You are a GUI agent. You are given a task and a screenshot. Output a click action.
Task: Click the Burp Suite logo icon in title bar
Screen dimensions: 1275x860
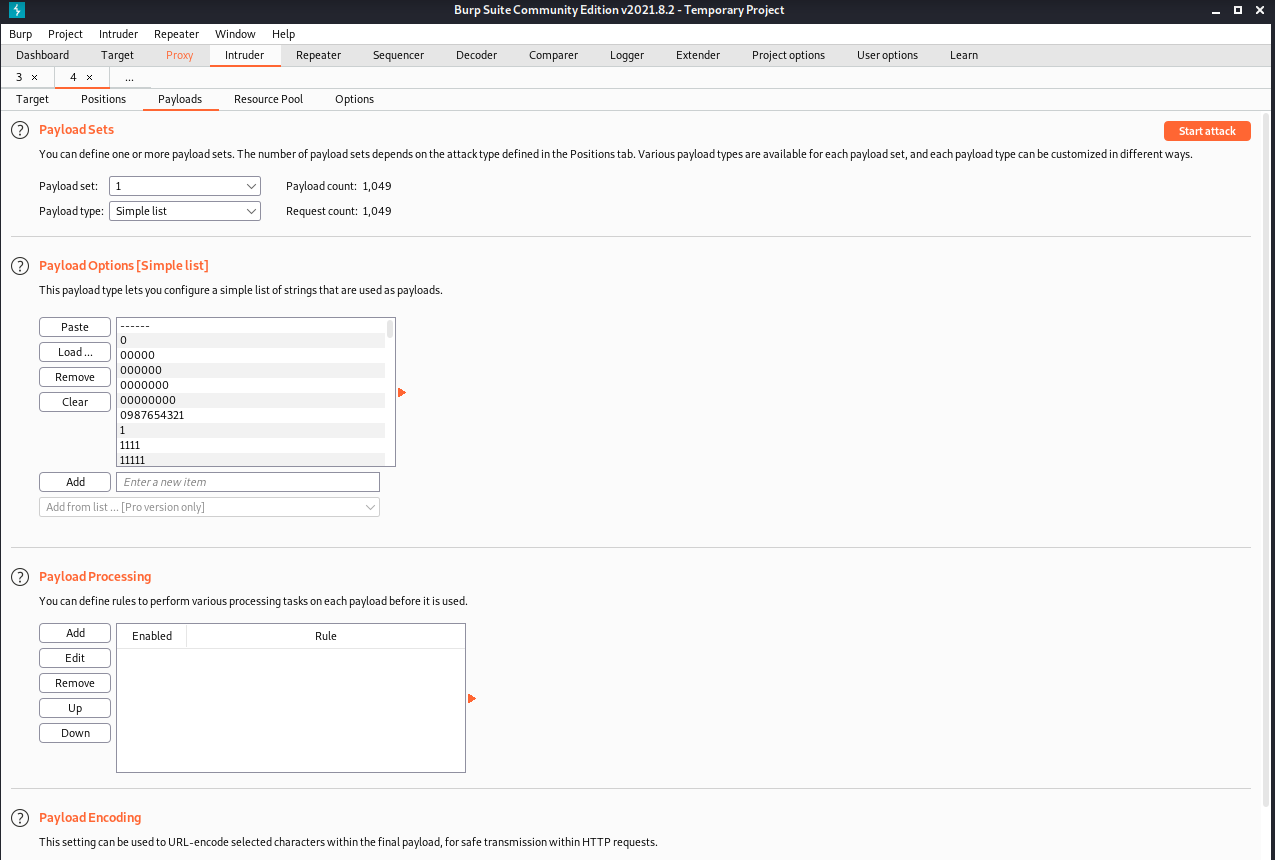[x=15, y=10]
